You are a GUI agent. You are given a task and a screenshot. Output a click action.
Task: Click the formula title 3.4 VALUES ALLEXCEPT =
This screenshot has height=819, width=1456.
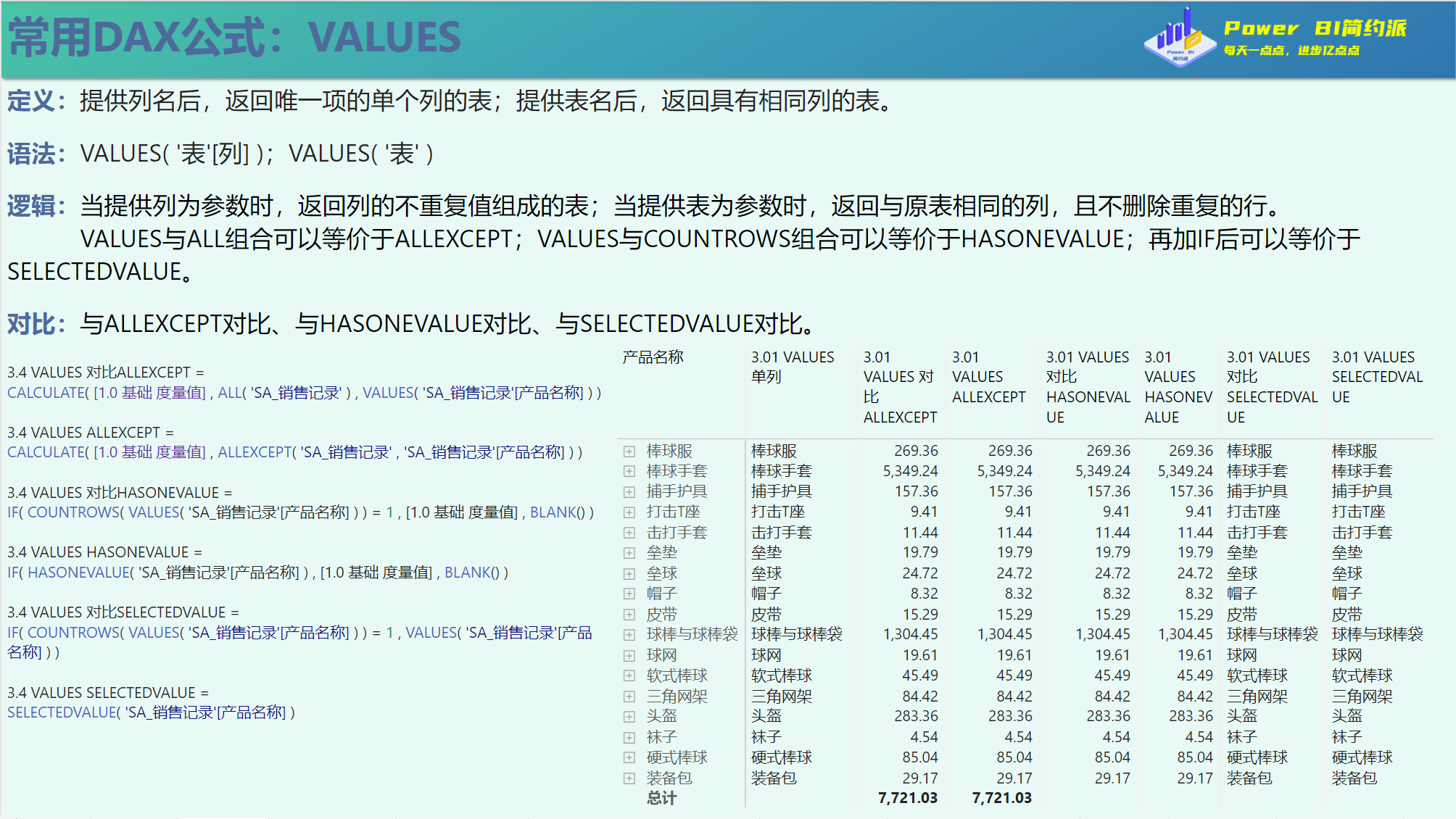point(91,433)
